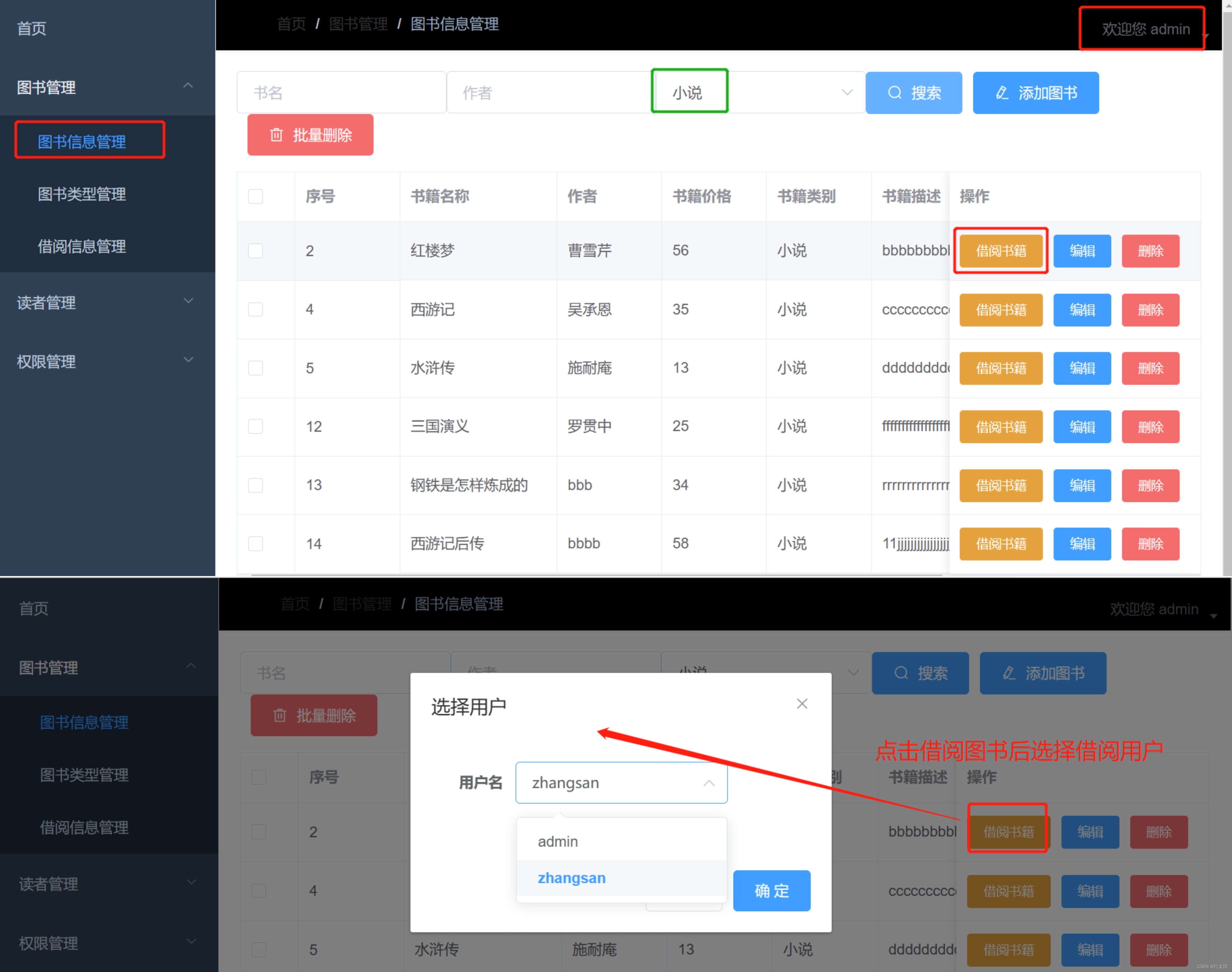
Task: Select zhangsan from the username dropdown list
Action: (x=571, y=878)
